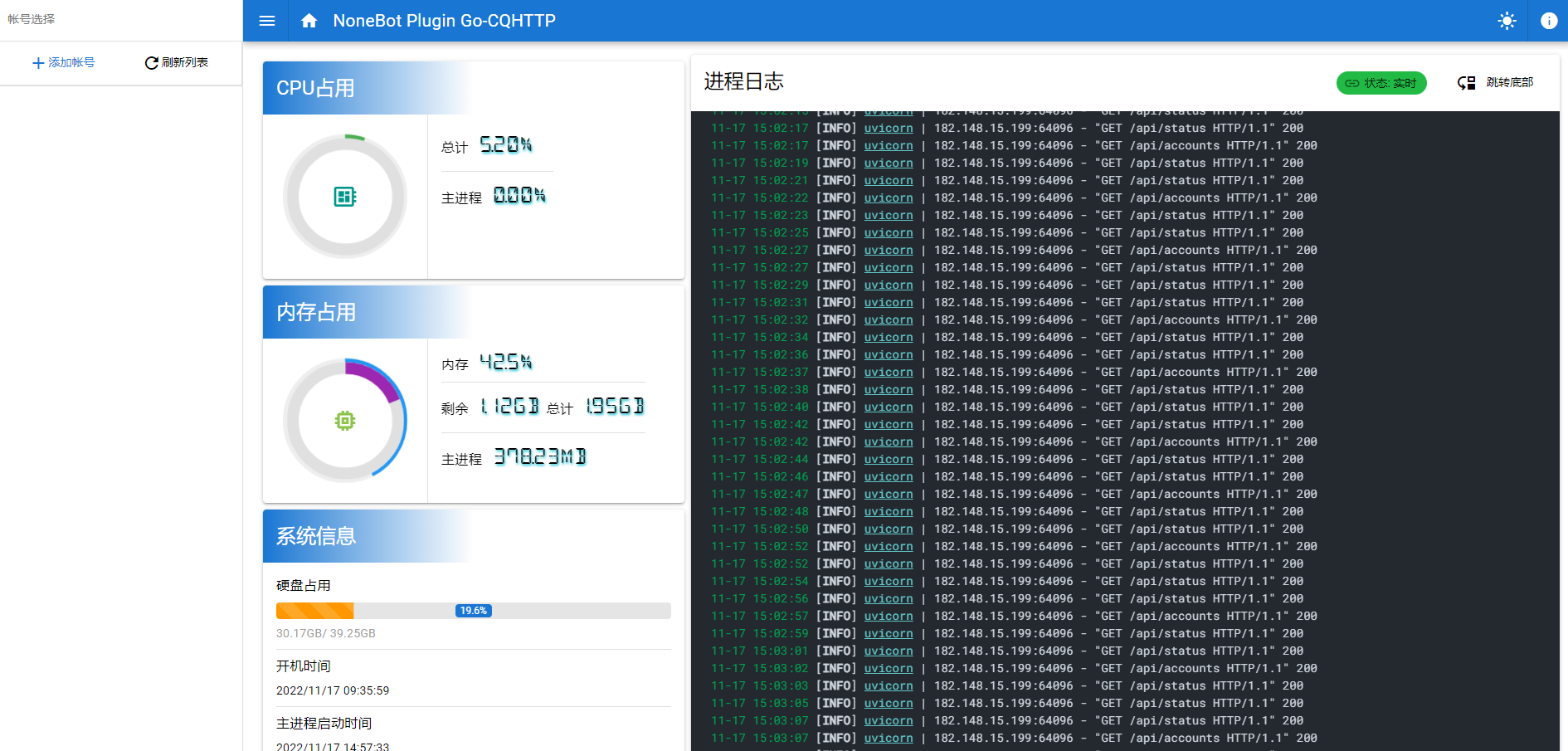Open the info icon in header
1568x751 pixels.
[x=1549, y=21]
